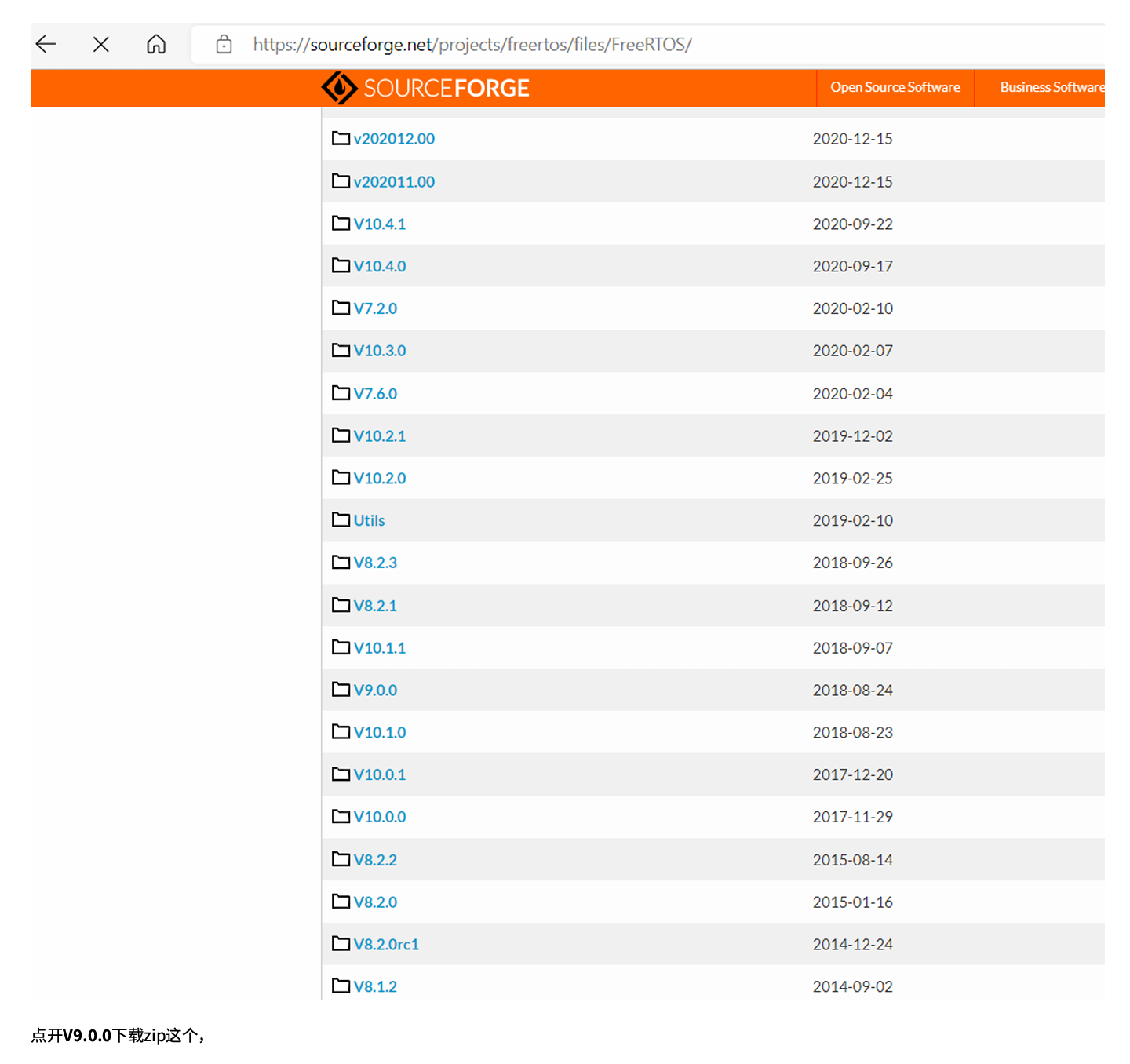Open the V10.1.1 folder link
1130x1064 pixels.
(x=380, y=648)
